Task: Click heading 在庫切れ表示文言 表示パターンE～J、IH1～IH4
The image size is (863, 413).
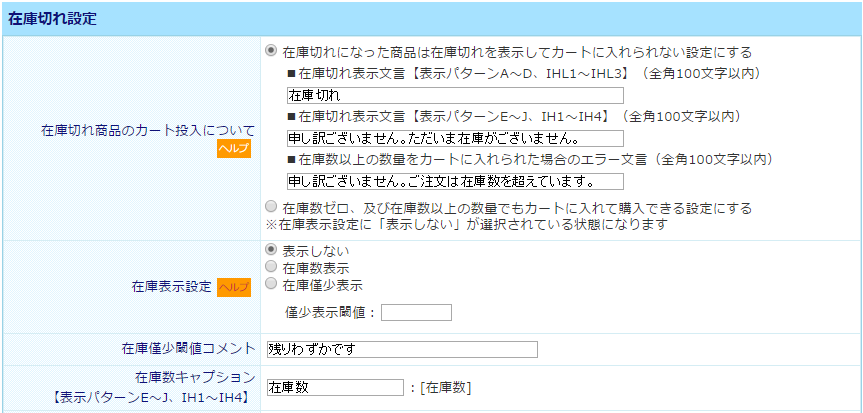Action: pyautogui.click(x=513, y=116)
